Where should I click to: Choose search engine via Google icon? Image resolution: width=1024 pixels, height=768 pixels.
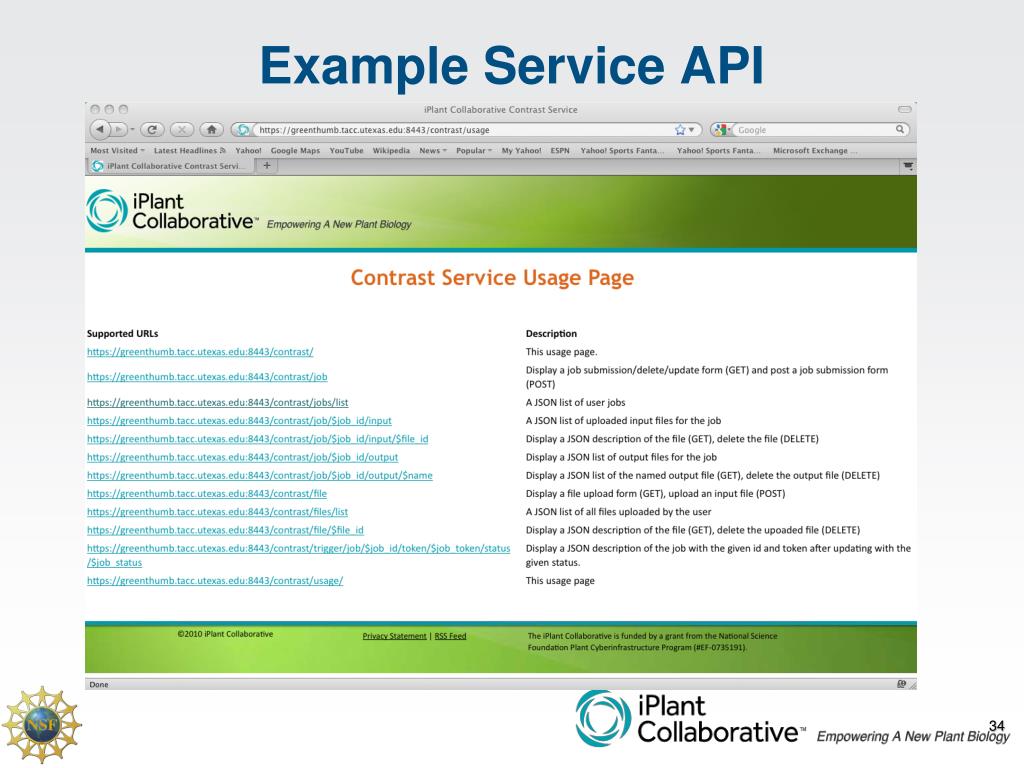722,130
